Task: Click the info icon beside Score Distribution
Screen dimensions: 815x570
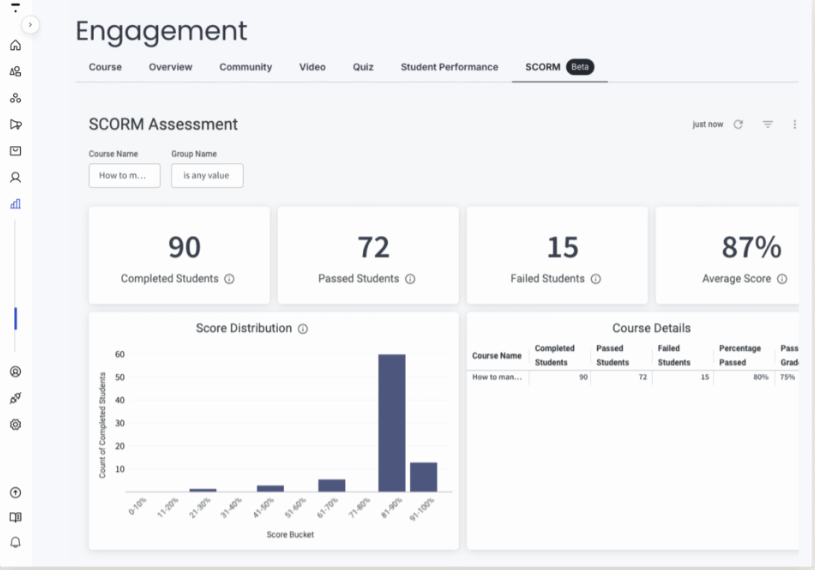Action: 303,329
